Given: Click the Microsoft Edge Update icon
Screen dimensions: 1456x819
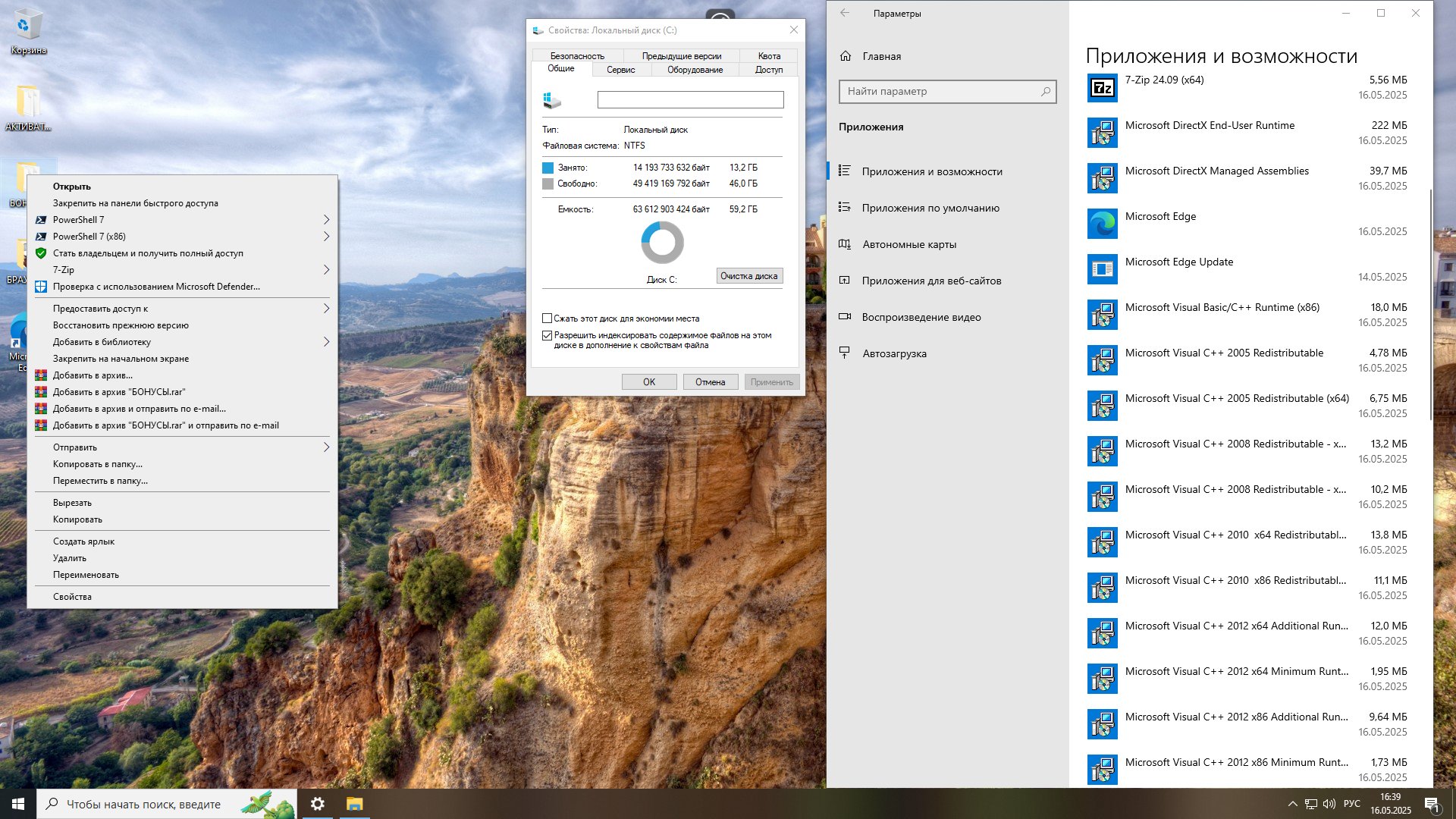Looking at the screenshot, I should 1102,269.
